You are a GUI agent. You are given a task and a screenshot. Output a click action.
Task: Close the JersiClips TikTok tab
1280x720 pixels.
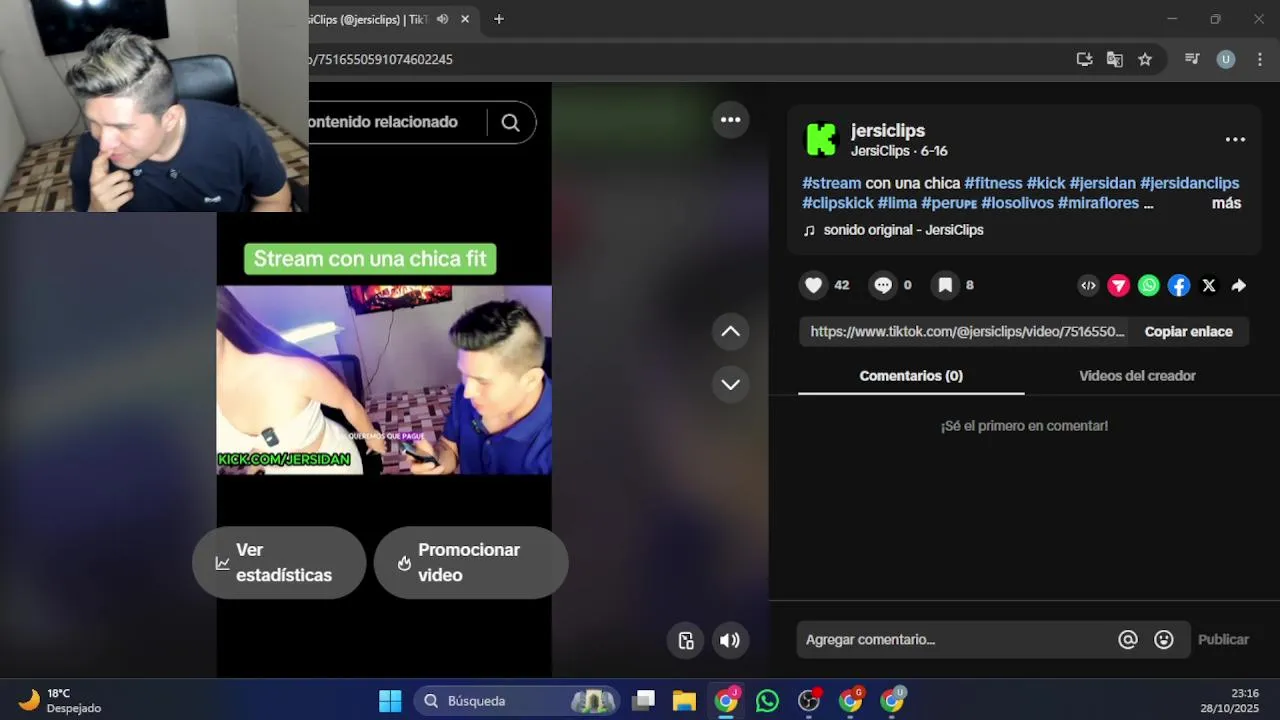[x=465, y=19]
